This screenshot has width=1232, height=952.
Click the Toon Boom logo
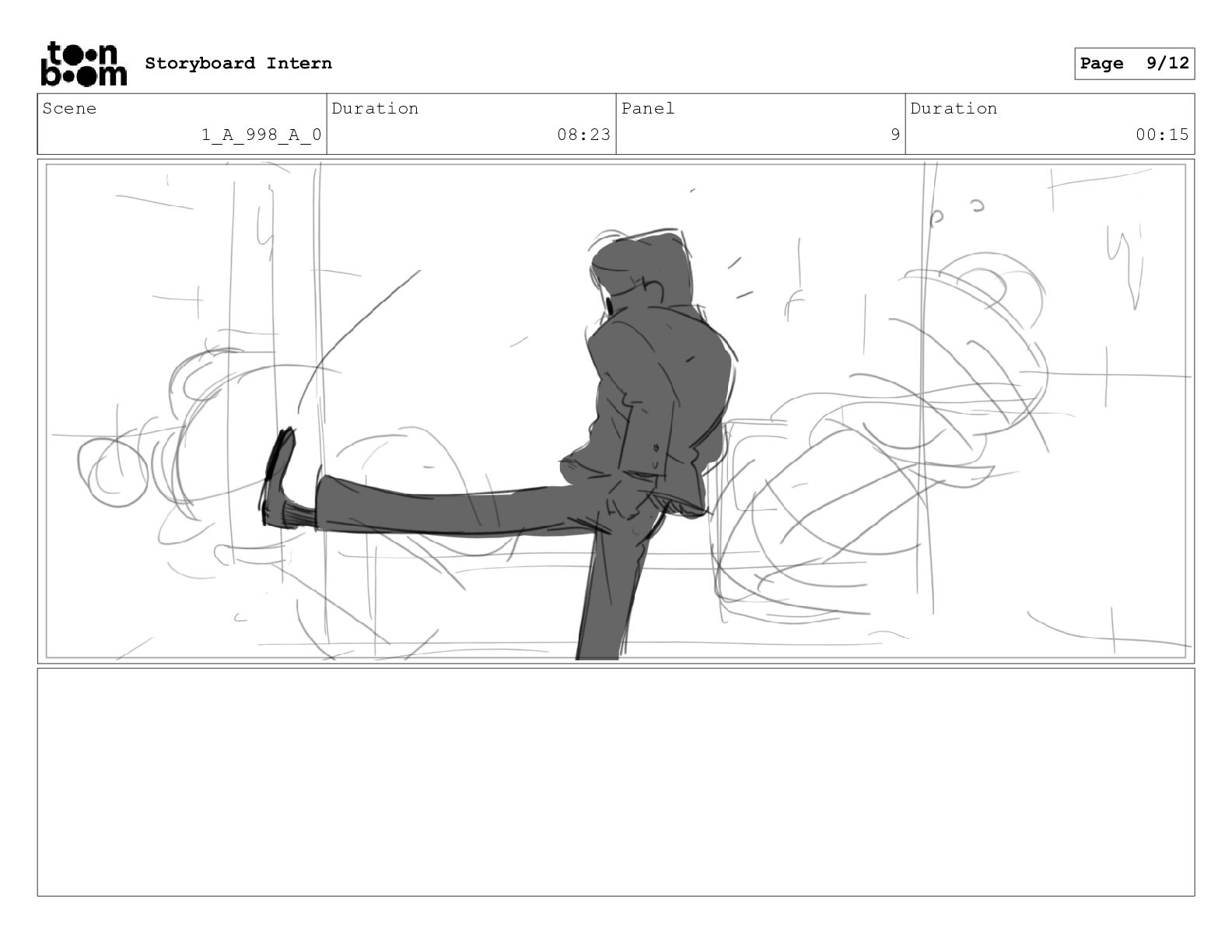(x=84, y=63)
